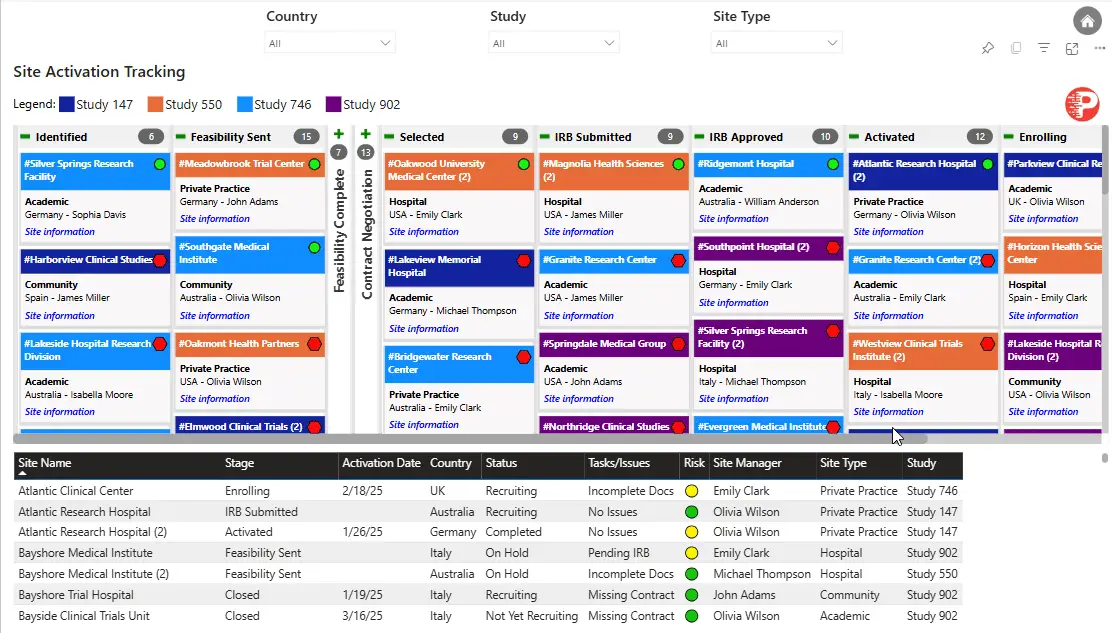
Task: Open Site information for Meadowbrook Trial Center
Action: tap(214, 219)
